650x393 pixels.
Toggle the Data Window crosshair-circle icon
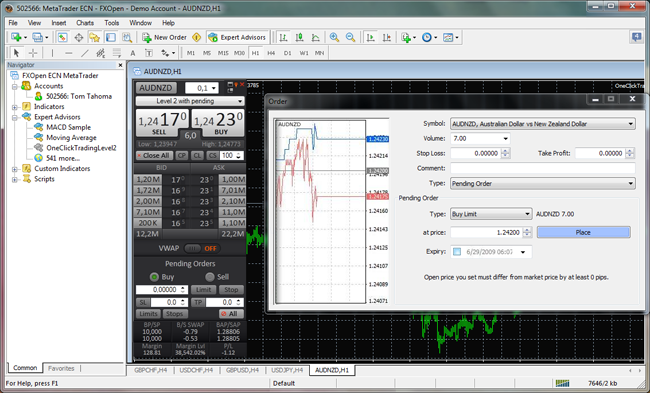(x=78, y=37)
